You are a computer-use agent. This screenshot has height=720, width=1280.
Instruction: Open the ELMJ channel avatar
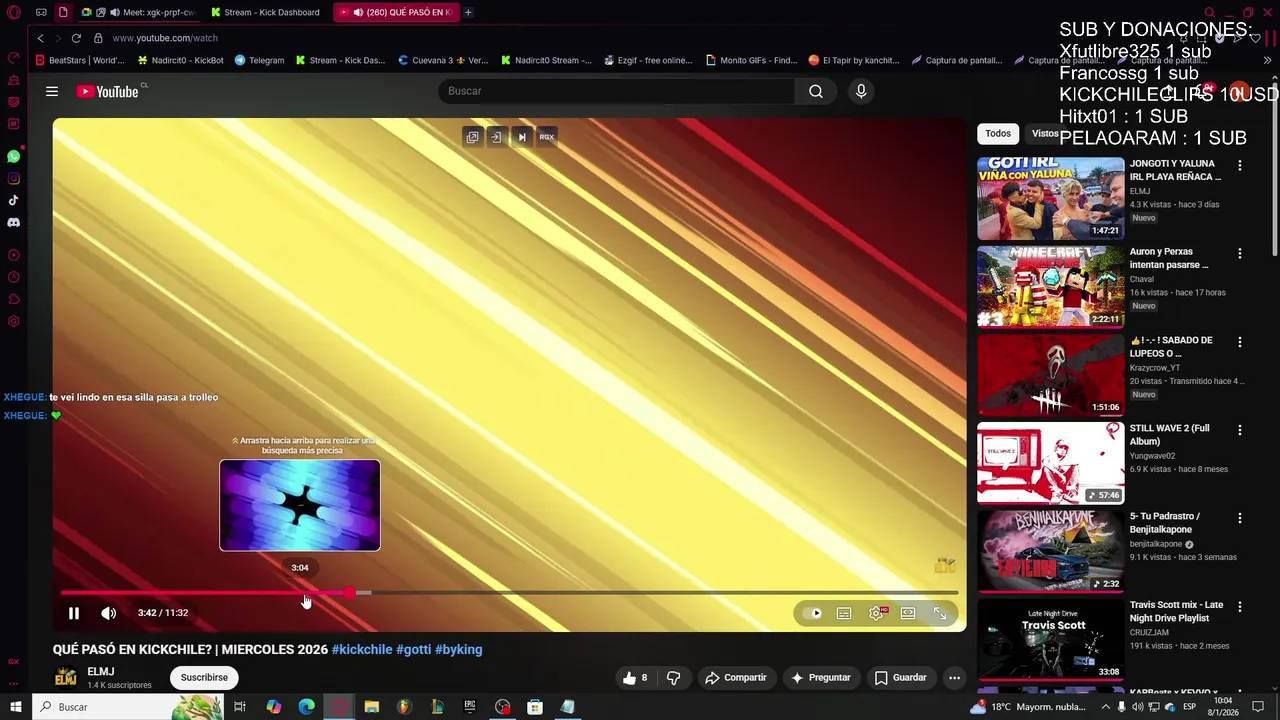coord(65,677)
